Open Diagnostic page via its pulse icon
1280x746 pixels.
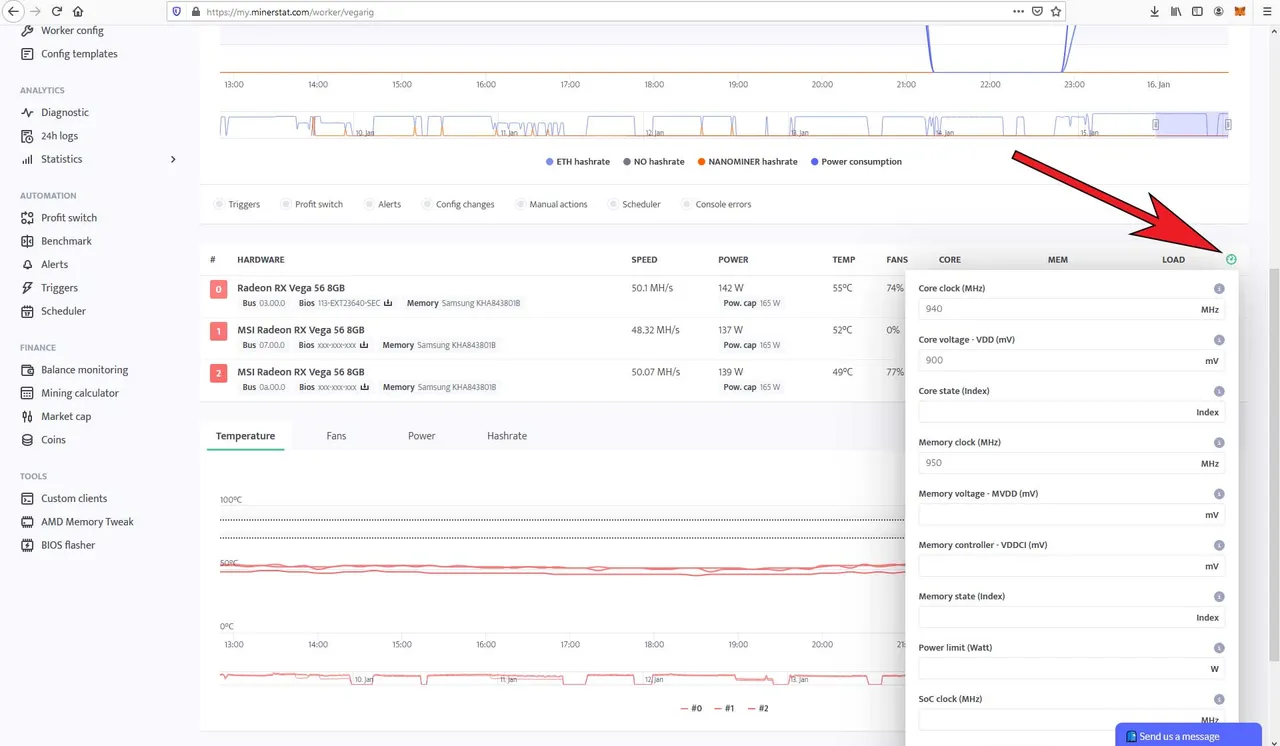(28, 112)
